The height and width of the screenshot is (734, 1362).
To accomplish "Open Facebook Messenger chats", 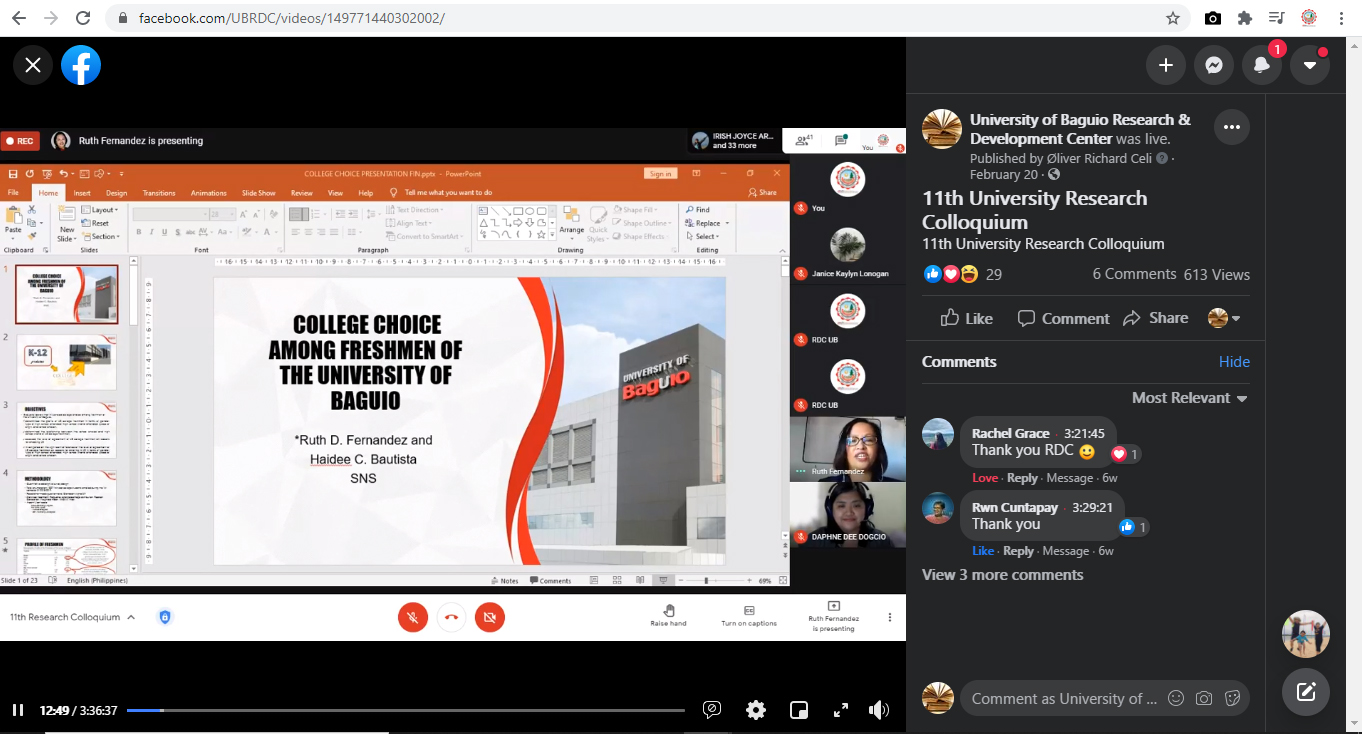I will point(1213,64).
